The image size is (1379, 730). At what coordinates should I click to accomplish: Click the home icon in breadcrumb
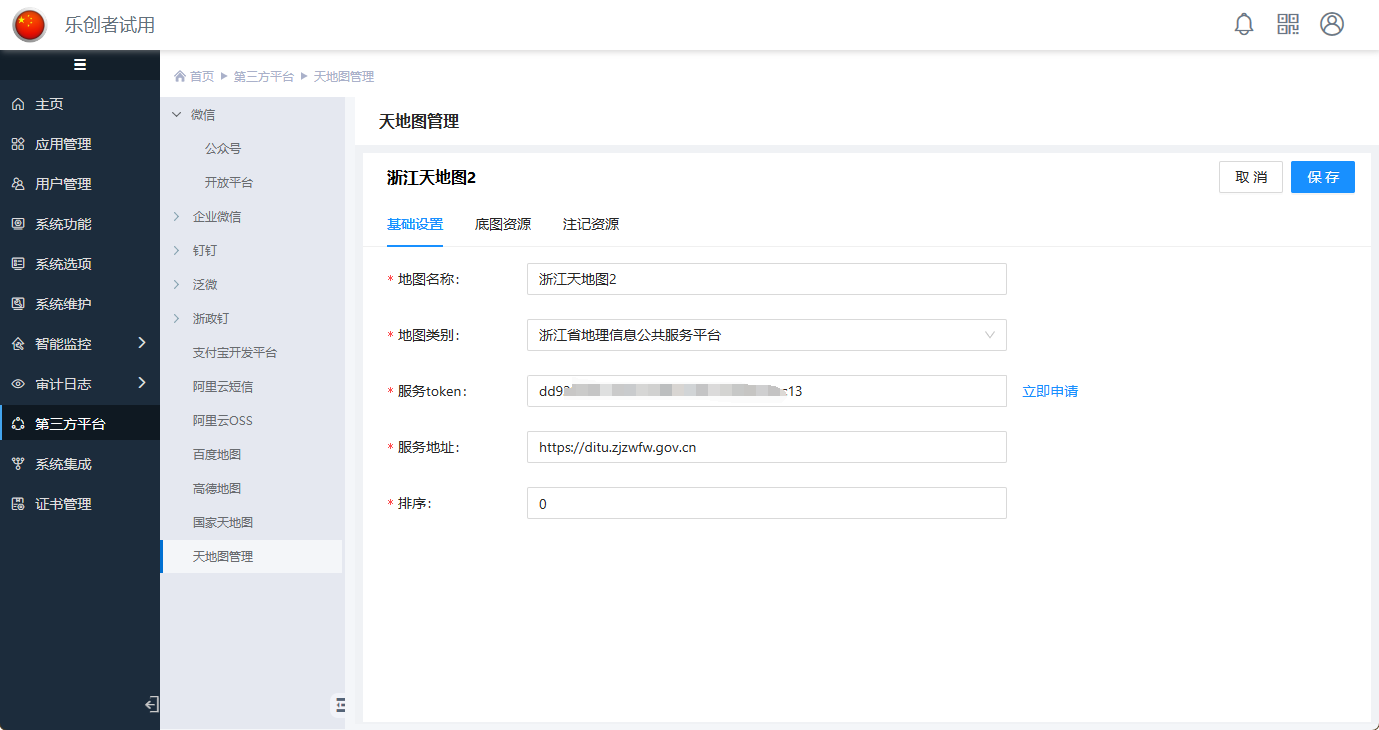click(180, 77)
